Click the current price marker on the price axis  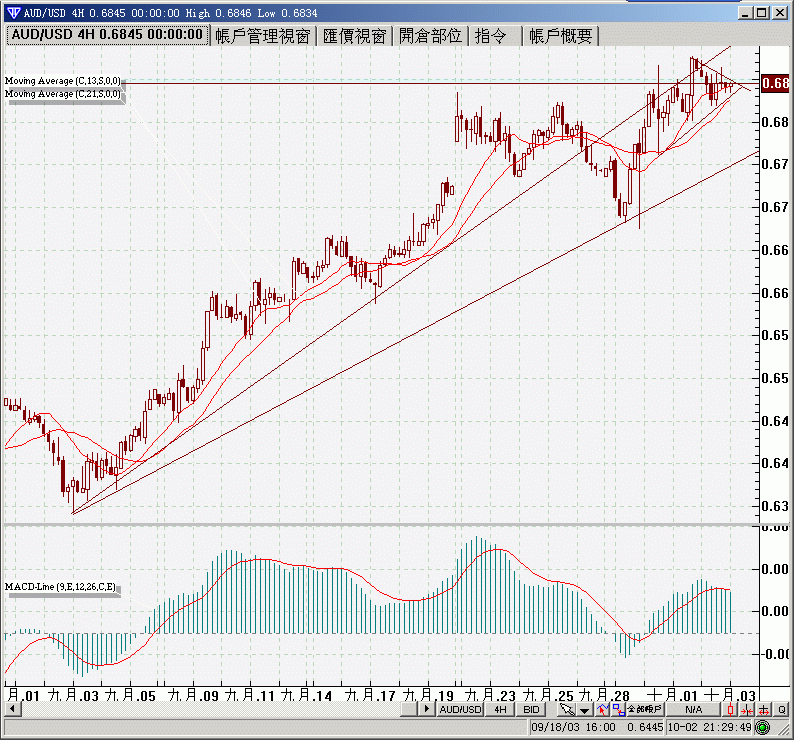tap(775, 83)
